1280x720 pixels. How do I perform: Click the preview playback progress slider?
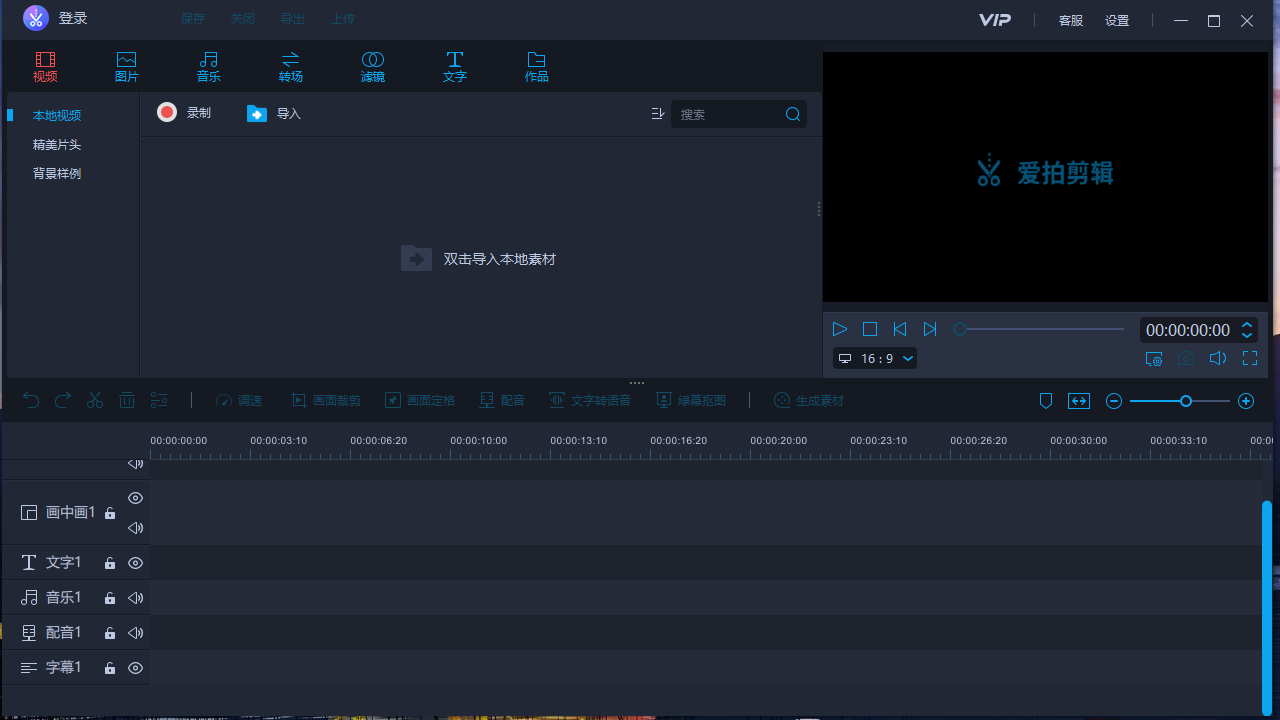pos(1039,329)
